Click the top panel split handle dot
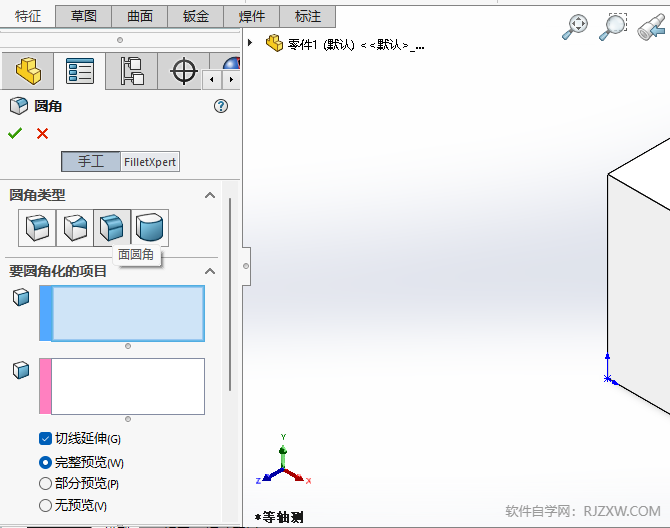The width and height of the screenshot is (670, 528). [x=120, y=40]
